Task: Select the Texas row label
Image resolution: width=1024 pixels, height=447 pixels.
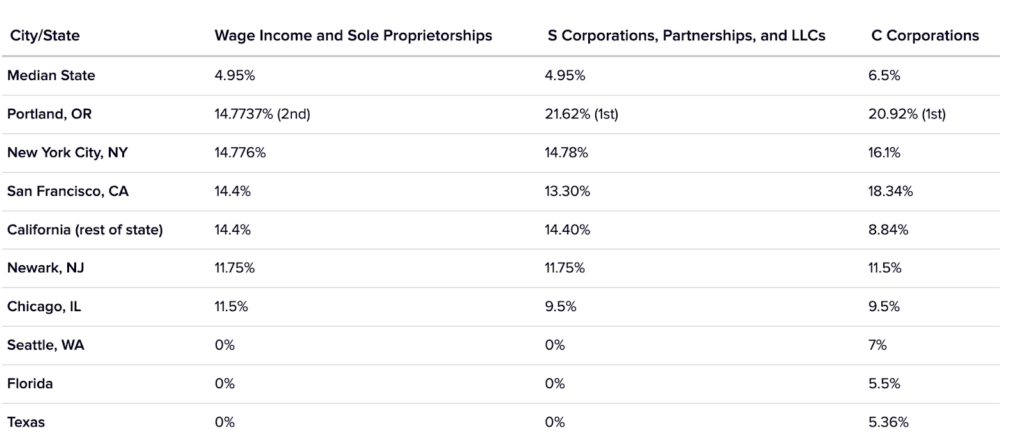Action: (x=26, y=422)
